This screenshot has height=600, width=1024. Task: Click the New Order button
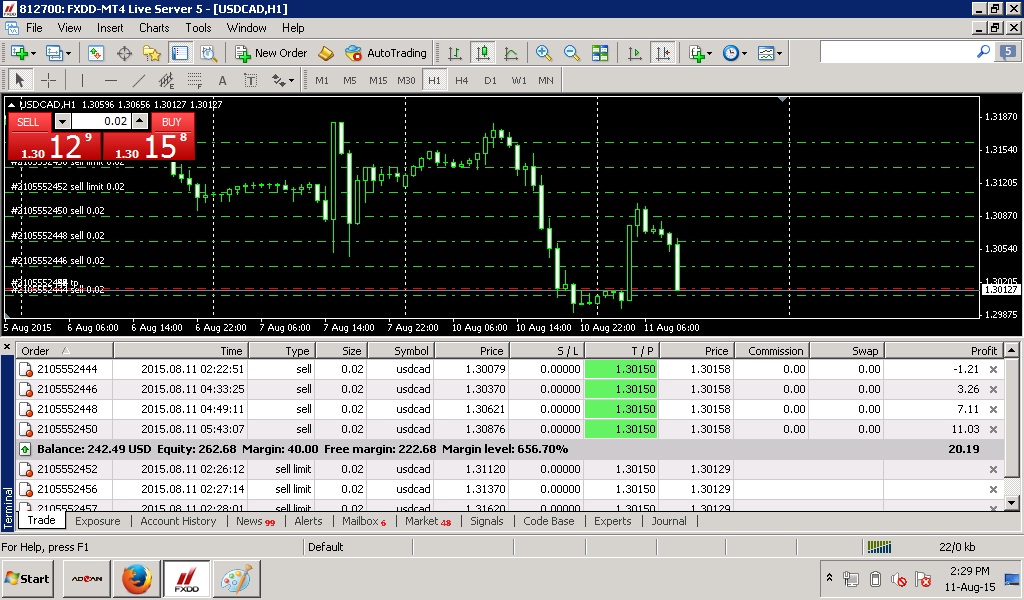(x=271, y=53)
